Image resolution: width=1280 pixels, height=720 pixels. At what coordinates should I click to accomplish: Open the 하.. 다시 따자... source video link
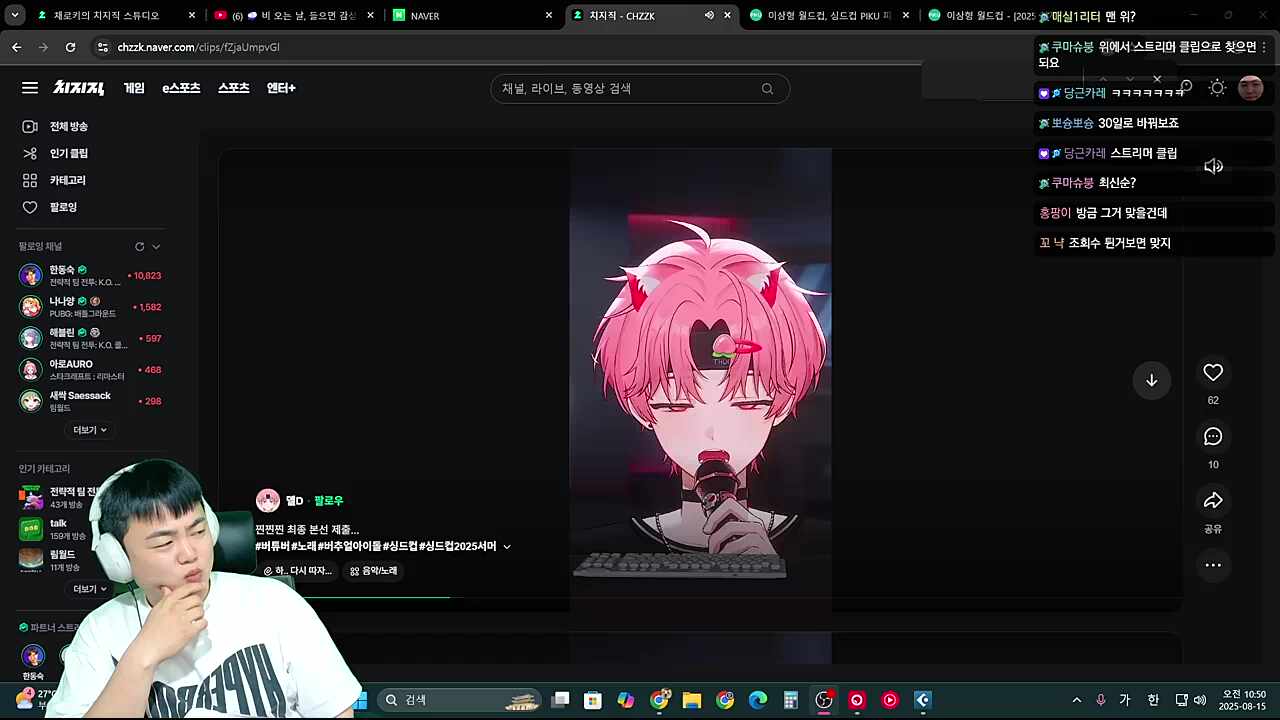pyautogui.click(x=297, y=571)
